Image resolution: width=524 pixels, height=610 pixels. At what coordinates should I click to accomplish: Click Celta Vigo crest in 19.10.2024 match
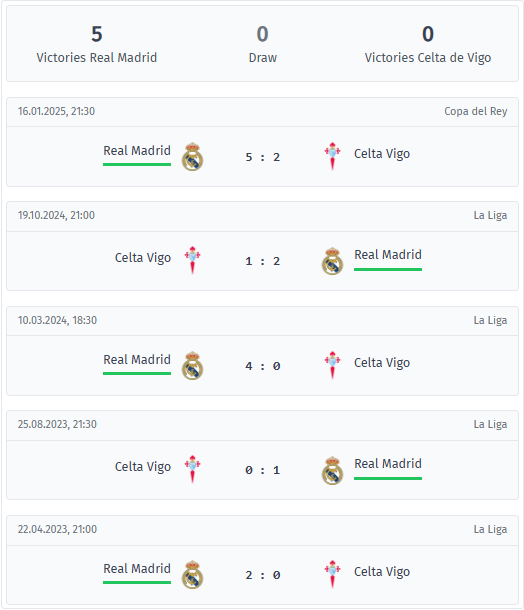[x=192, y=261]
